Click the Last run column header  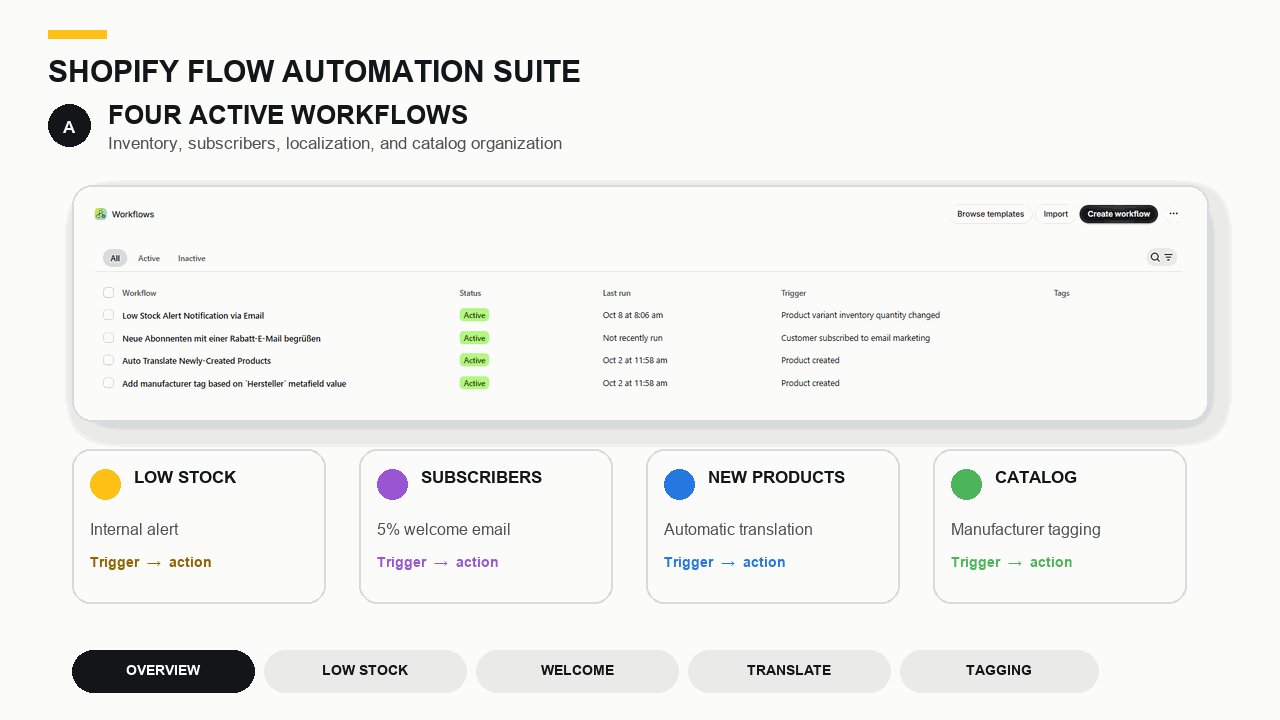(x=616, y=293)
